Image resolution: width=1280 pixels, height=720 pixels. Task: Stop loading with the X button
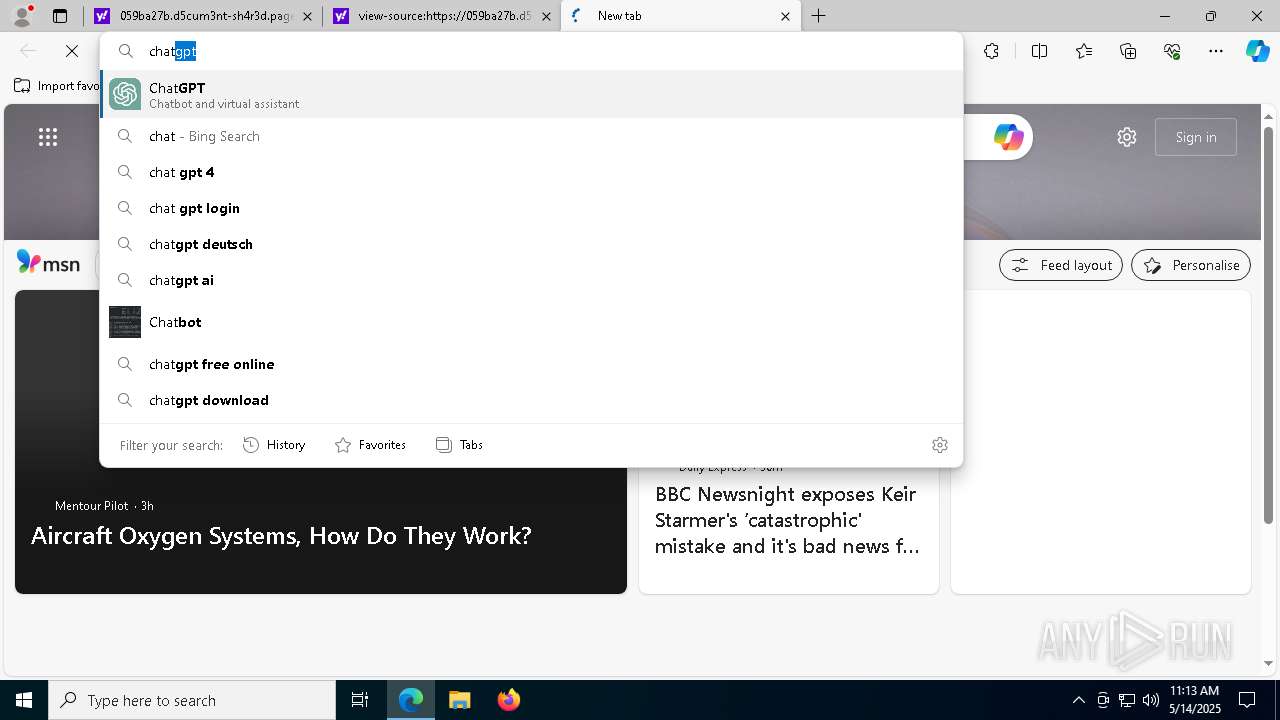tap(72, 51)
